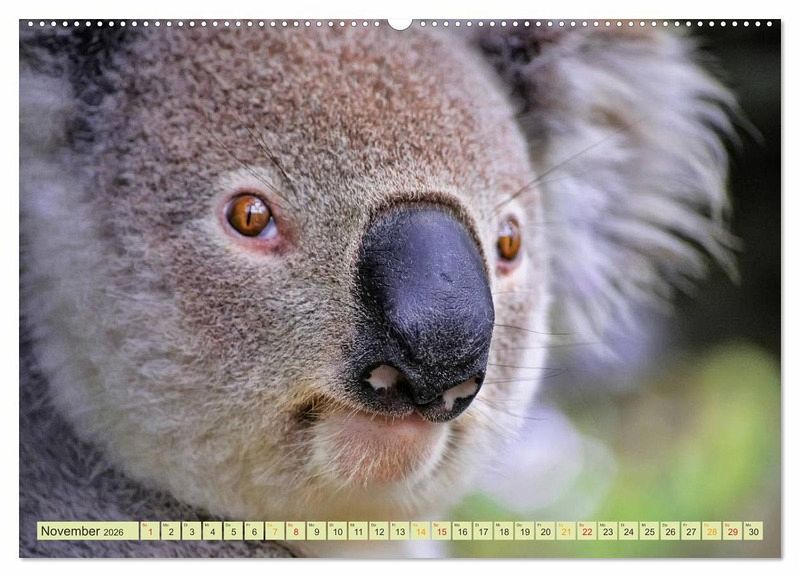Image resolution: width=800 pixels, height=577 pixels.
Task: Pick day 10 on the calendar row
Action: click(337, 531)
